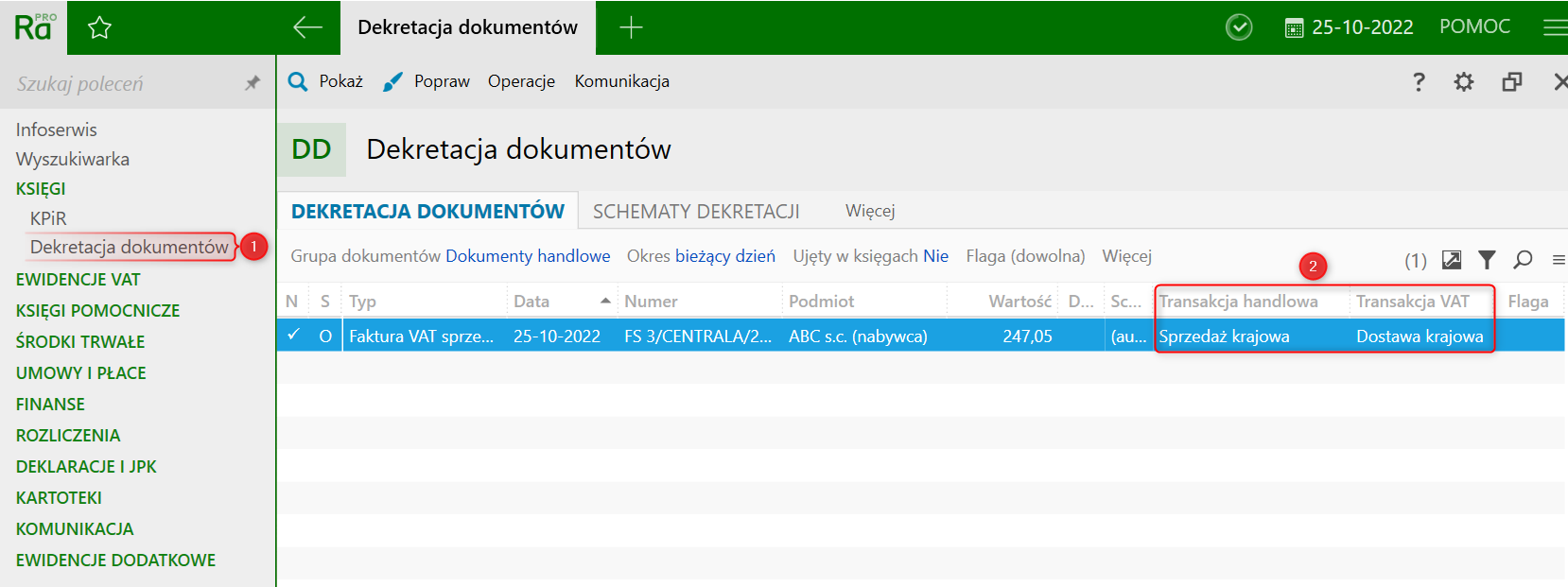Expand the EWIDENCJE VAT section
The height and width of the screenshot is (587, 1568).
tap(78, 280)
